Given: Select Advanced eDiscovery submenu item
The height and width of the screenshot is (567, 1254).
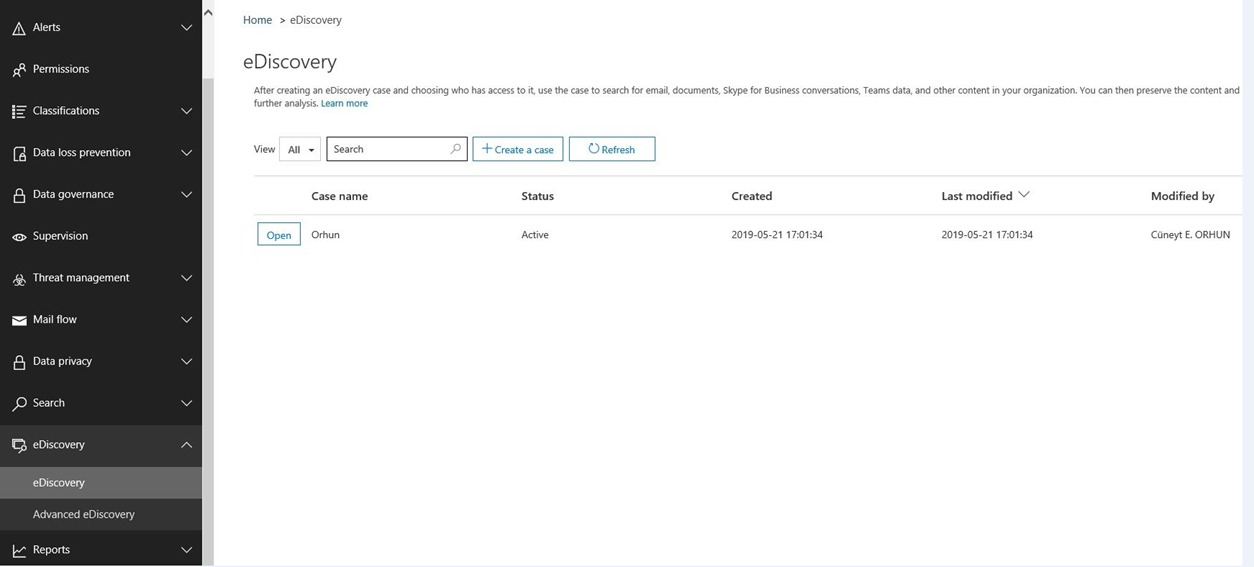Looking at the screenshot, I should (101, 514).
